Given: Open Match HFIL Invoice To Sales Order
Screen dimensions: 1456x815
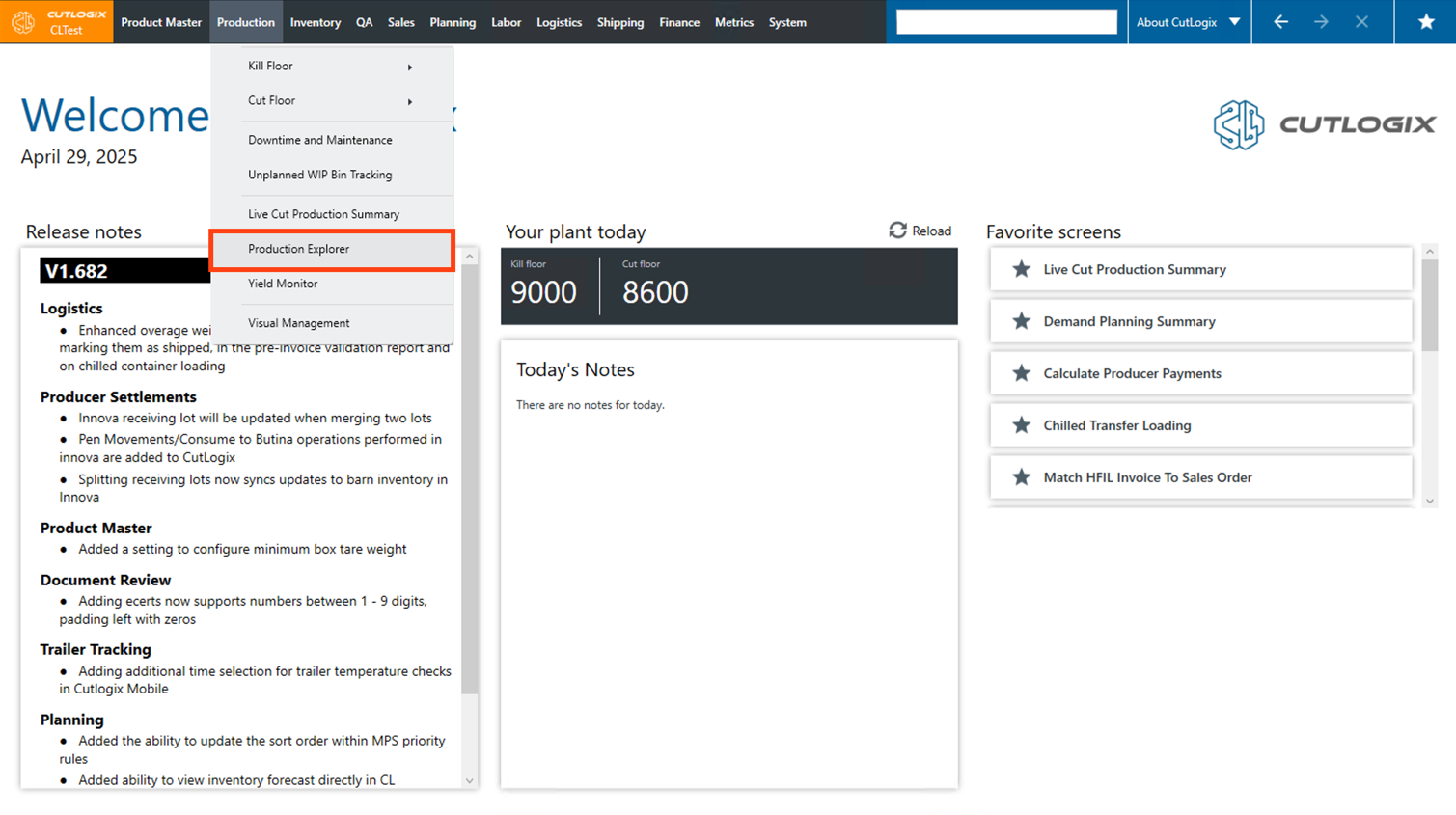Looking at the screenshot, I should 1147,477.
